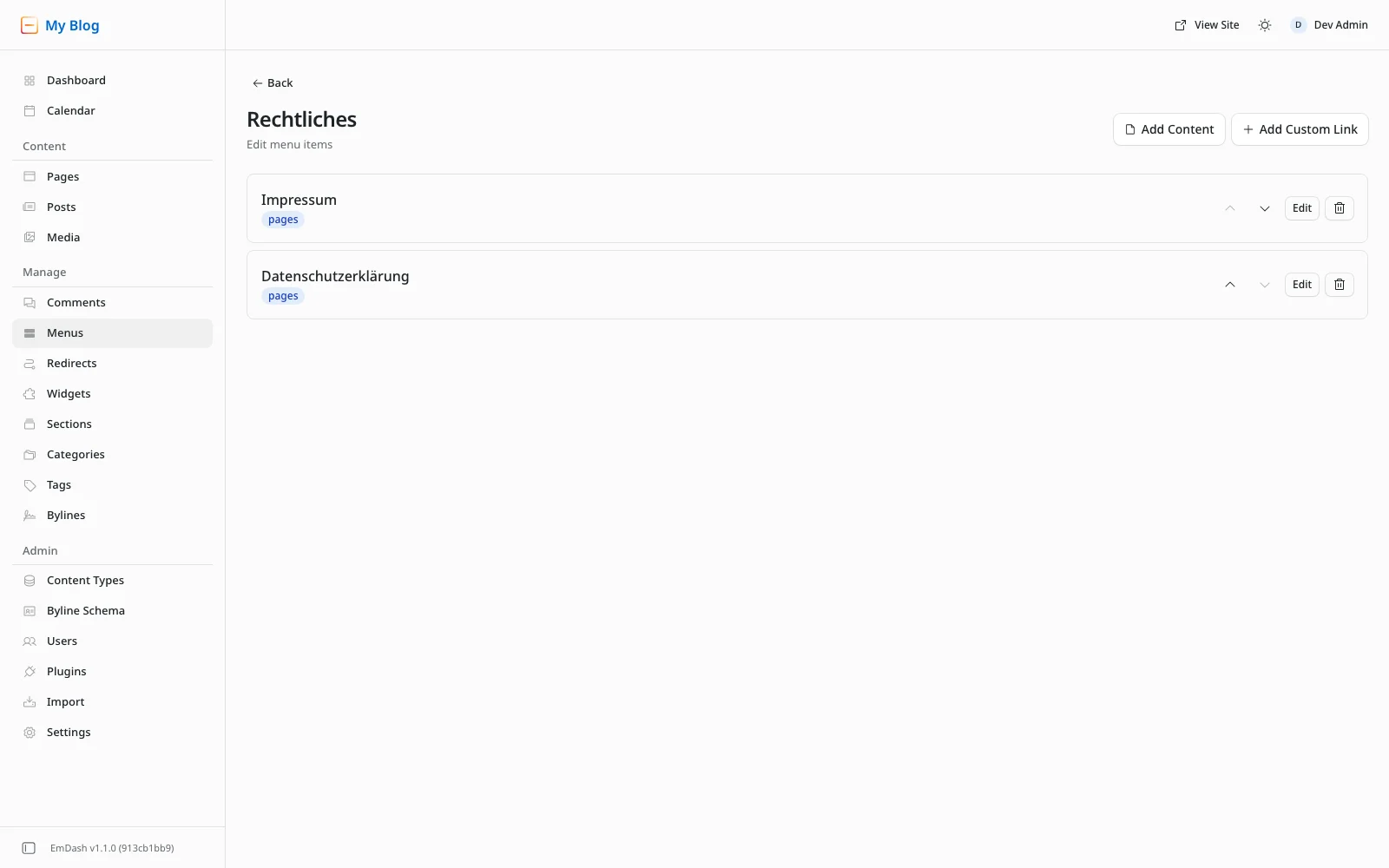Screen dimensions: 1389x868
Task: Click the Content Types database icon
Action: pyautogui.click(x=30, y=581)
